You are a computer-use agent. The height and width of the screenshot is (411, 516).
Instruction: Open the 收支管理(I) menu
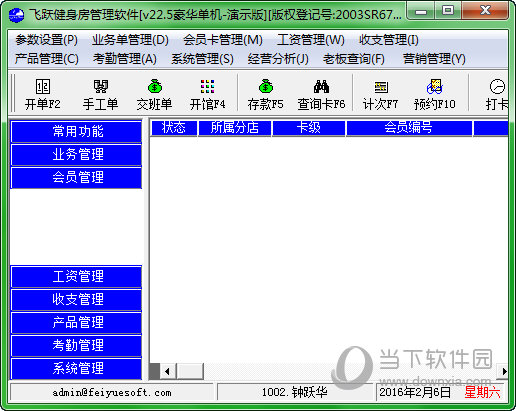(389, 40)
